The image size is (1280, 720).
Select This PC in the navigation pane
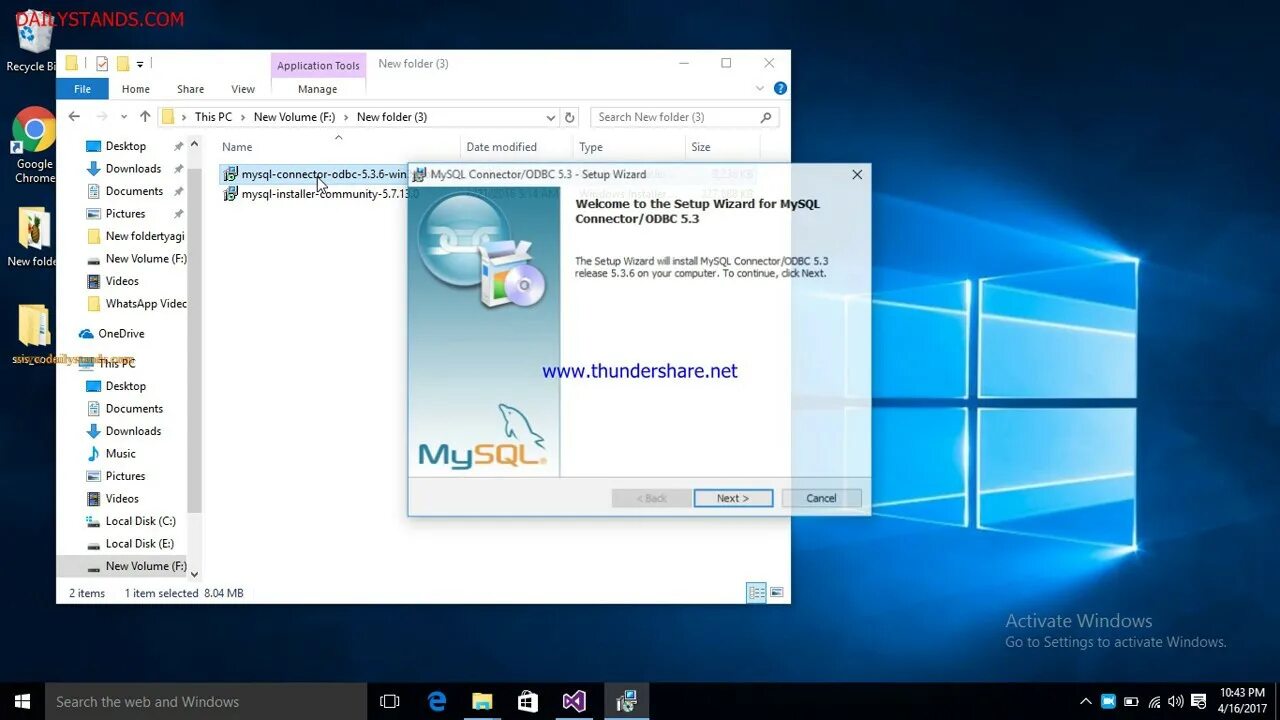click(116, 364)
